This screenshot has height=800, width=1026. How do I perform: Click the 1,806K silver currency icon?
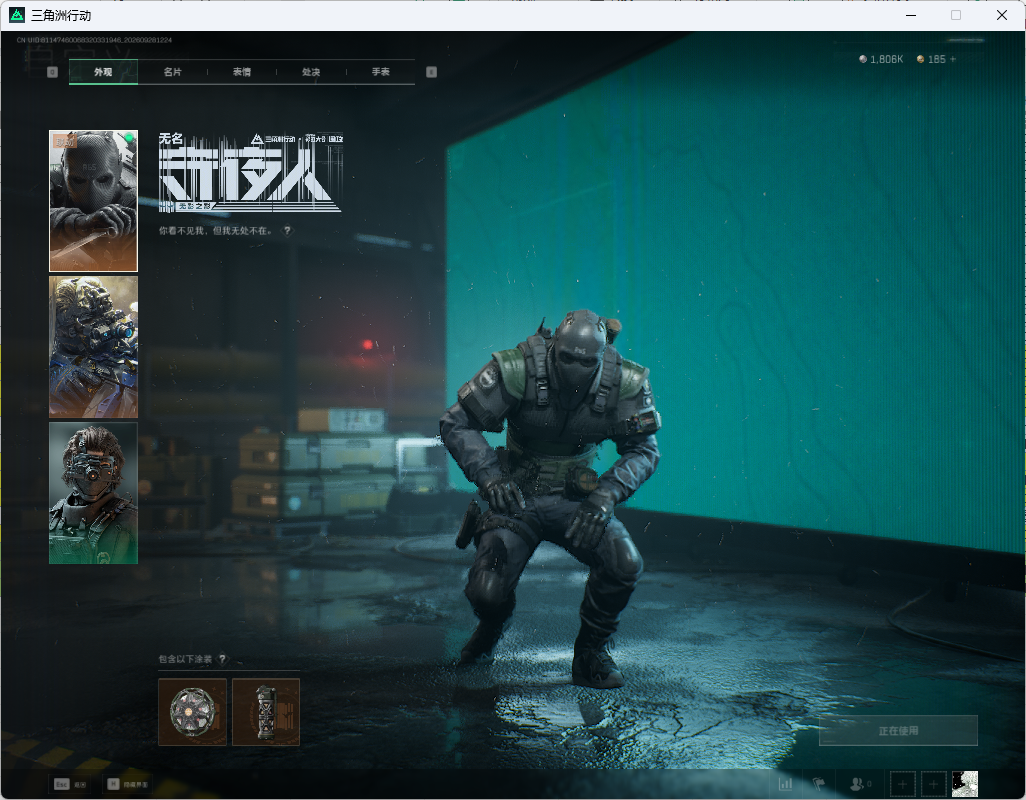click(863, 59)
